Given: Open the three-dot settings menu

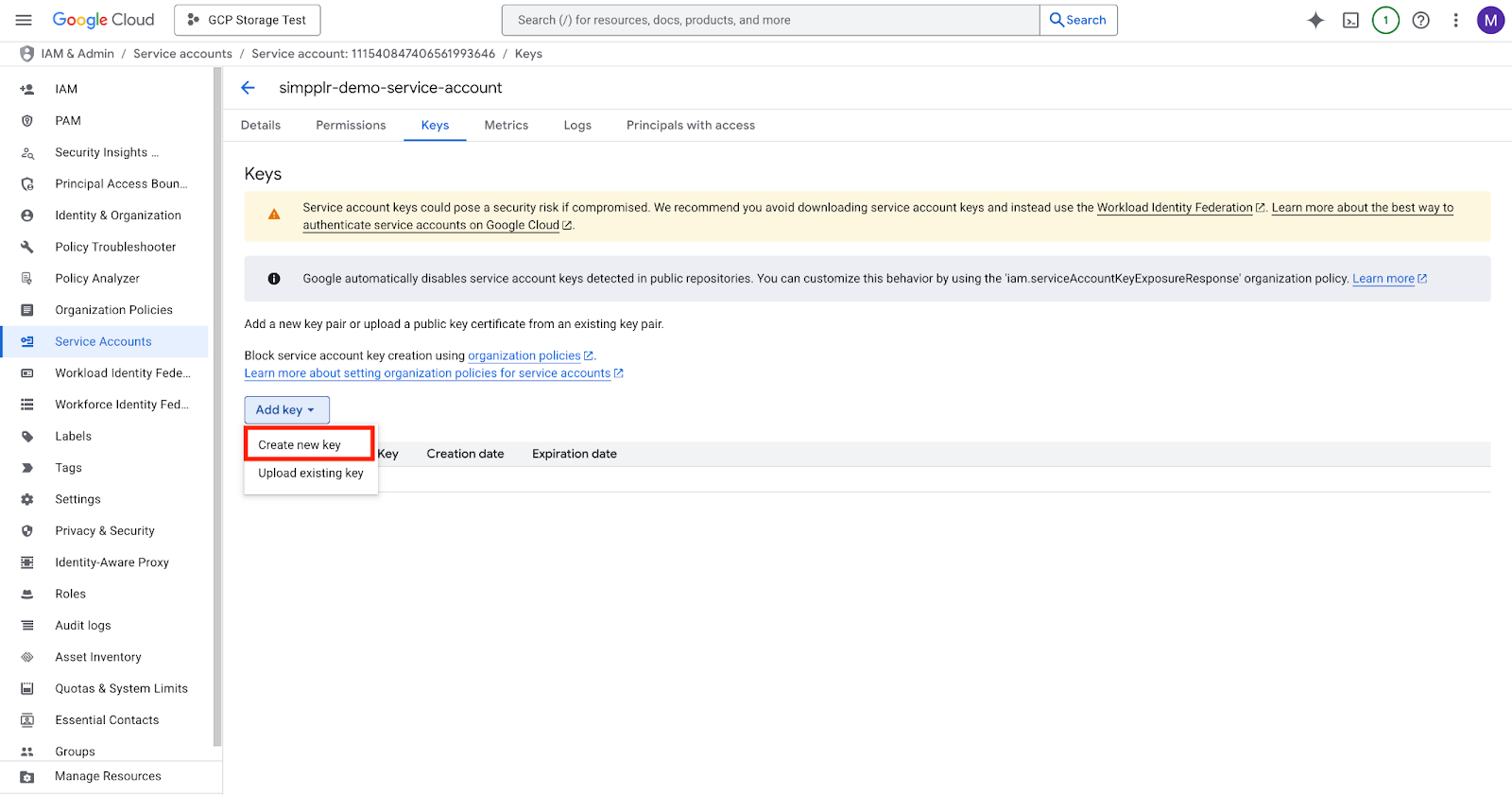Looking at the screenshot, I should pos(1455,20).
